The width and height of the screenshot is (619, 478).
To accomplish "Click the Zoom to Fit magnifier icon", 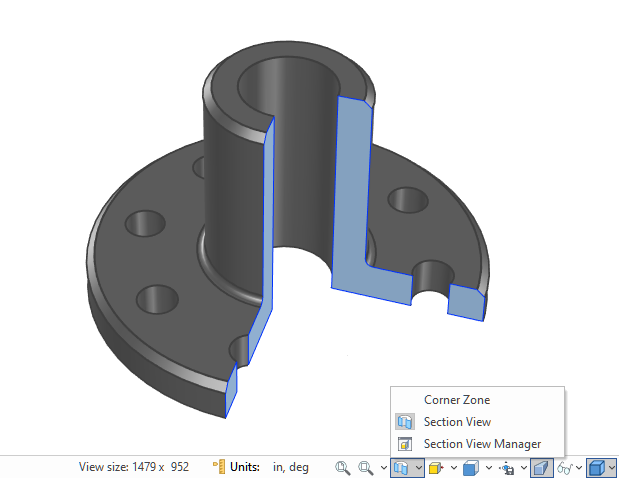I will click(x=343, y=467).
